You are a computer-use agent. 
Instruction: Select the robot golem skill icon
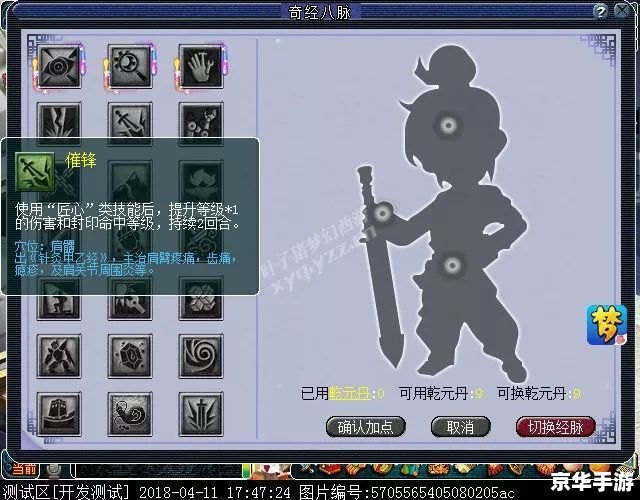click(59, 356)
